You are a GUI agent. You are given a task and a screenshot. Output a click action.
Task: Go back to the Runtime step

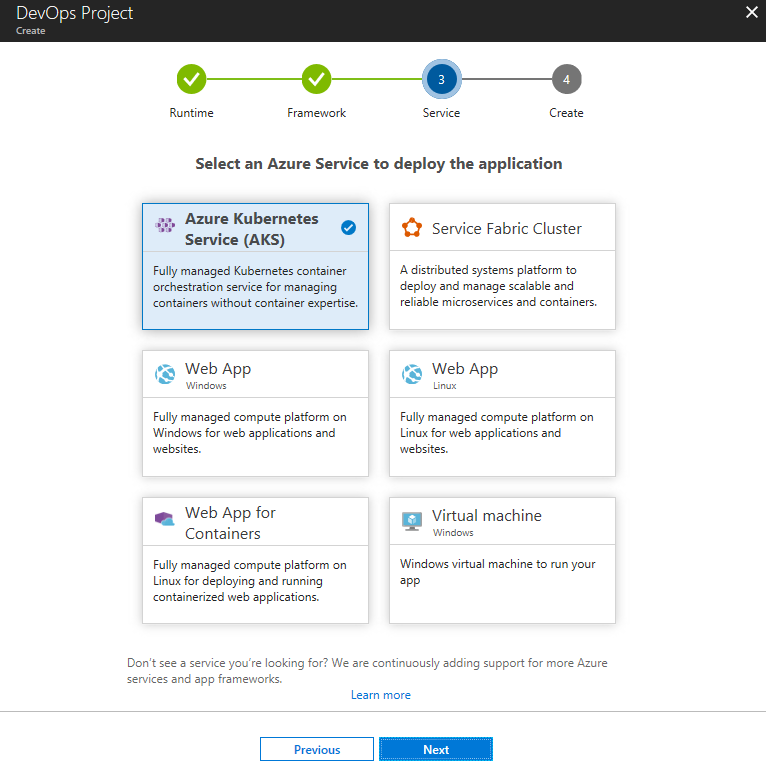click(x=191, y=79)
